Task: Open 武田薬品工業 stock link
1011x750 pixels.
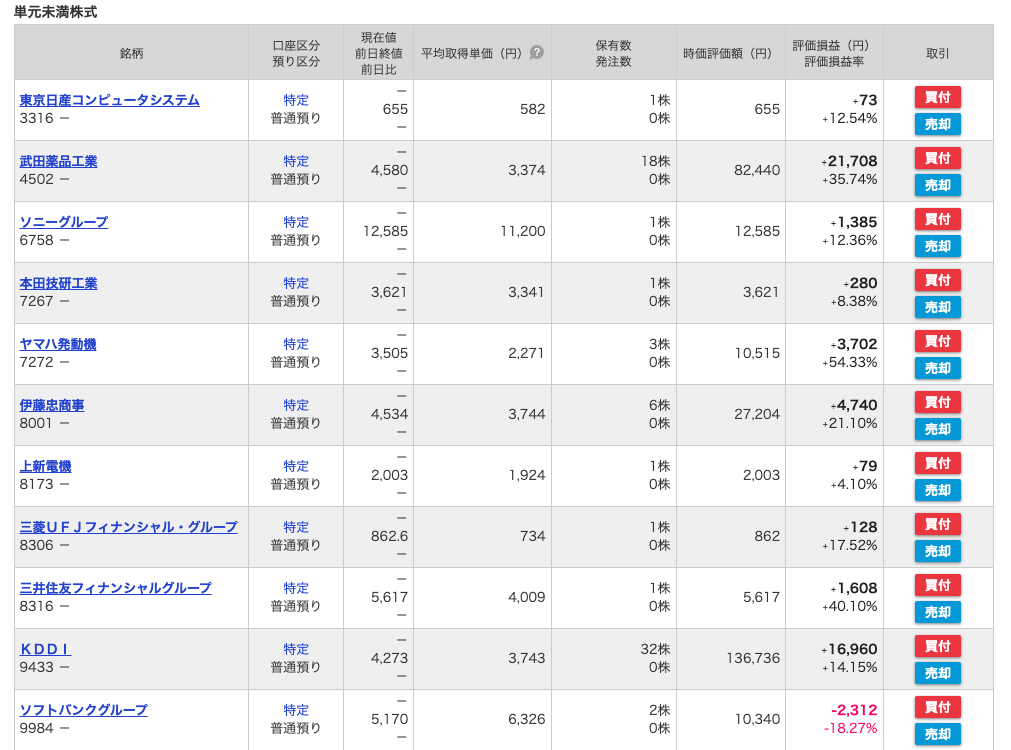Action: (x=58, y=161)
